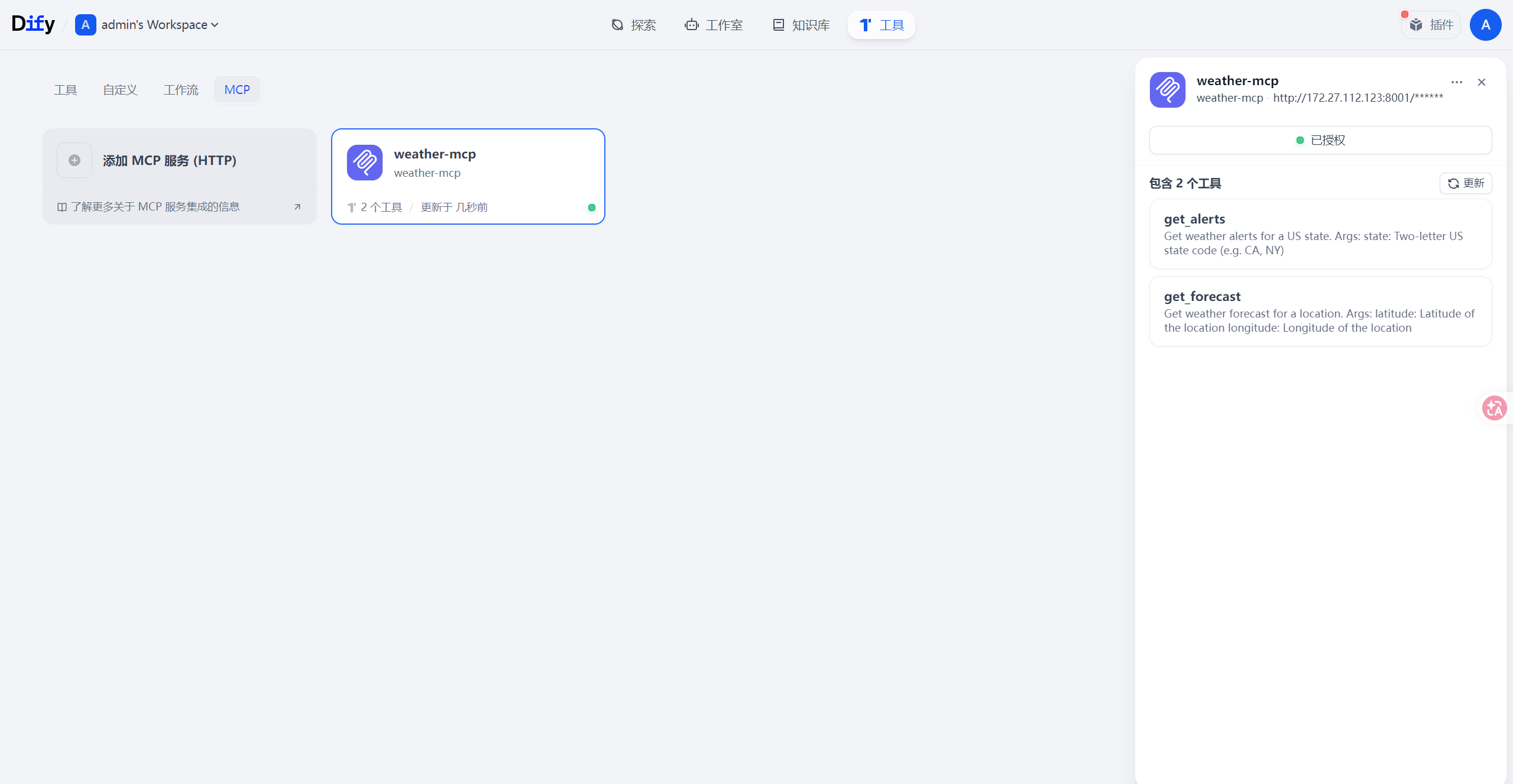The height and width of the screenshot is (784, 1513).
Task: Click the 已授权 authorized button
Action: (x=1320, y=140)
